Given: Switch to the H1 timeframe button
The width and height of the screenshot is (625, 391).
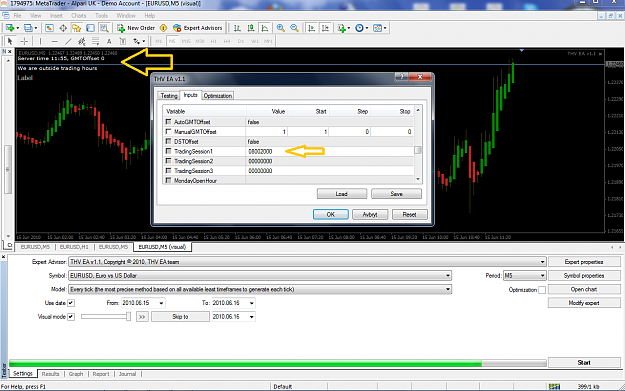Looking at the screenshot, I should point(214,41).
